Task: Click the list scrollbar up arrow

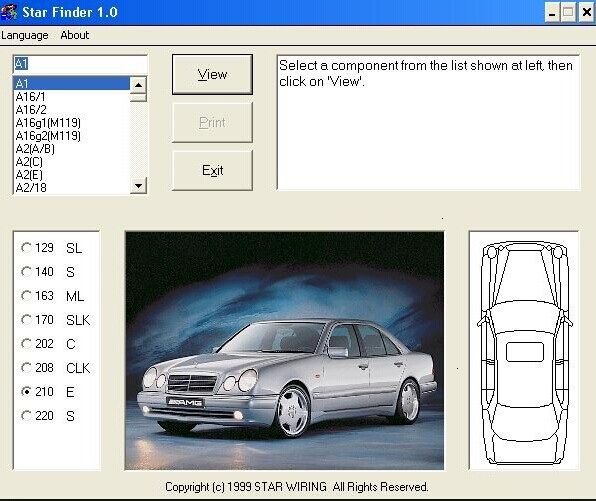Action: click(138, 85)
